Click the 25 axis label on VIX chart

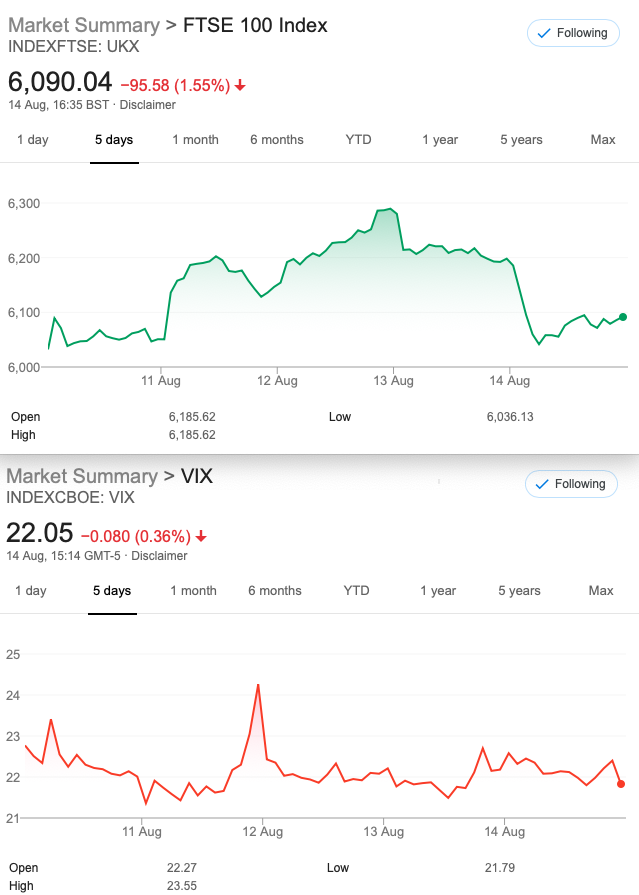tap(13, 655)
